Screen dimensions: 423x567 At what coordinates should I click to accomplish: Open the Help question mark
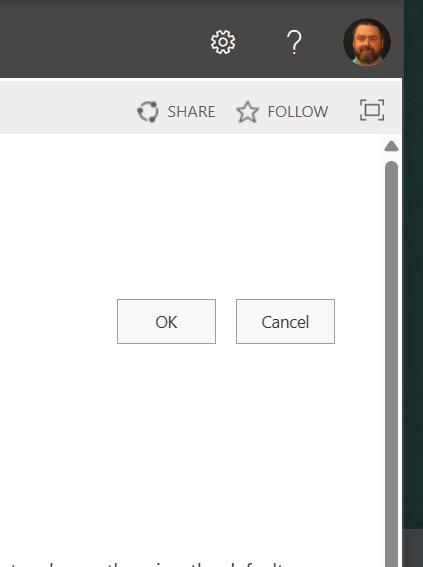pos(294,42)
